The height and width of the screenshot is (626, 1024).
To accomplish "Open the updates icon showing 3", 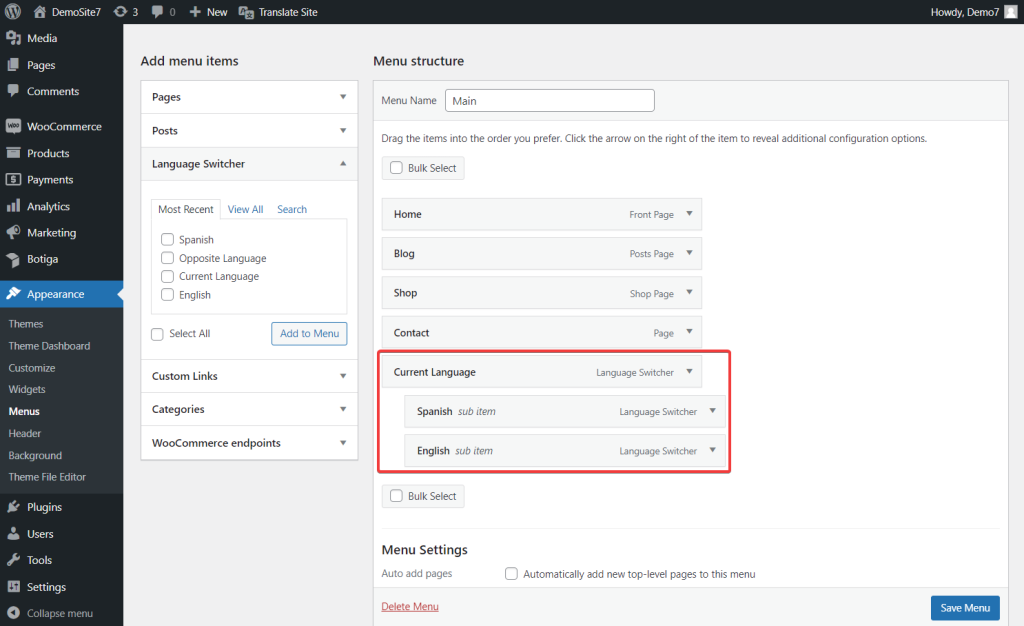I will [x=120, y=12].
